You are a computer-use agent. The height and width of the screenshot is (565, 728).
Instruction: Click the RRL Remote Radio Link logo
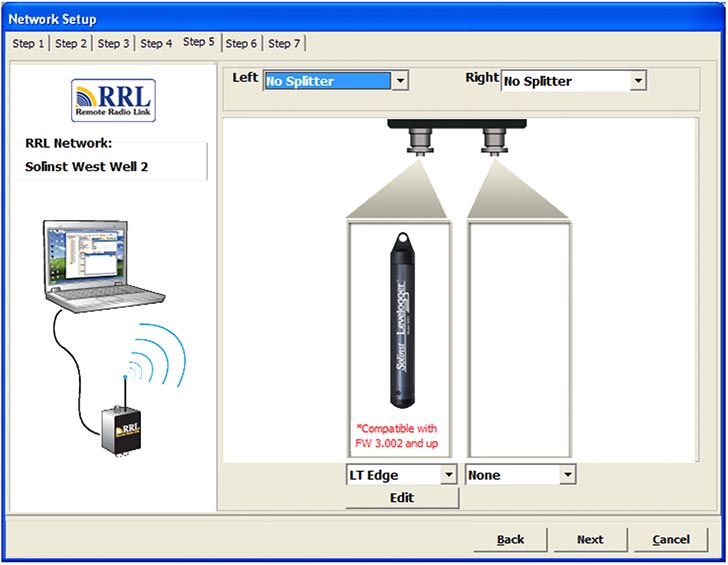[113, 100]
